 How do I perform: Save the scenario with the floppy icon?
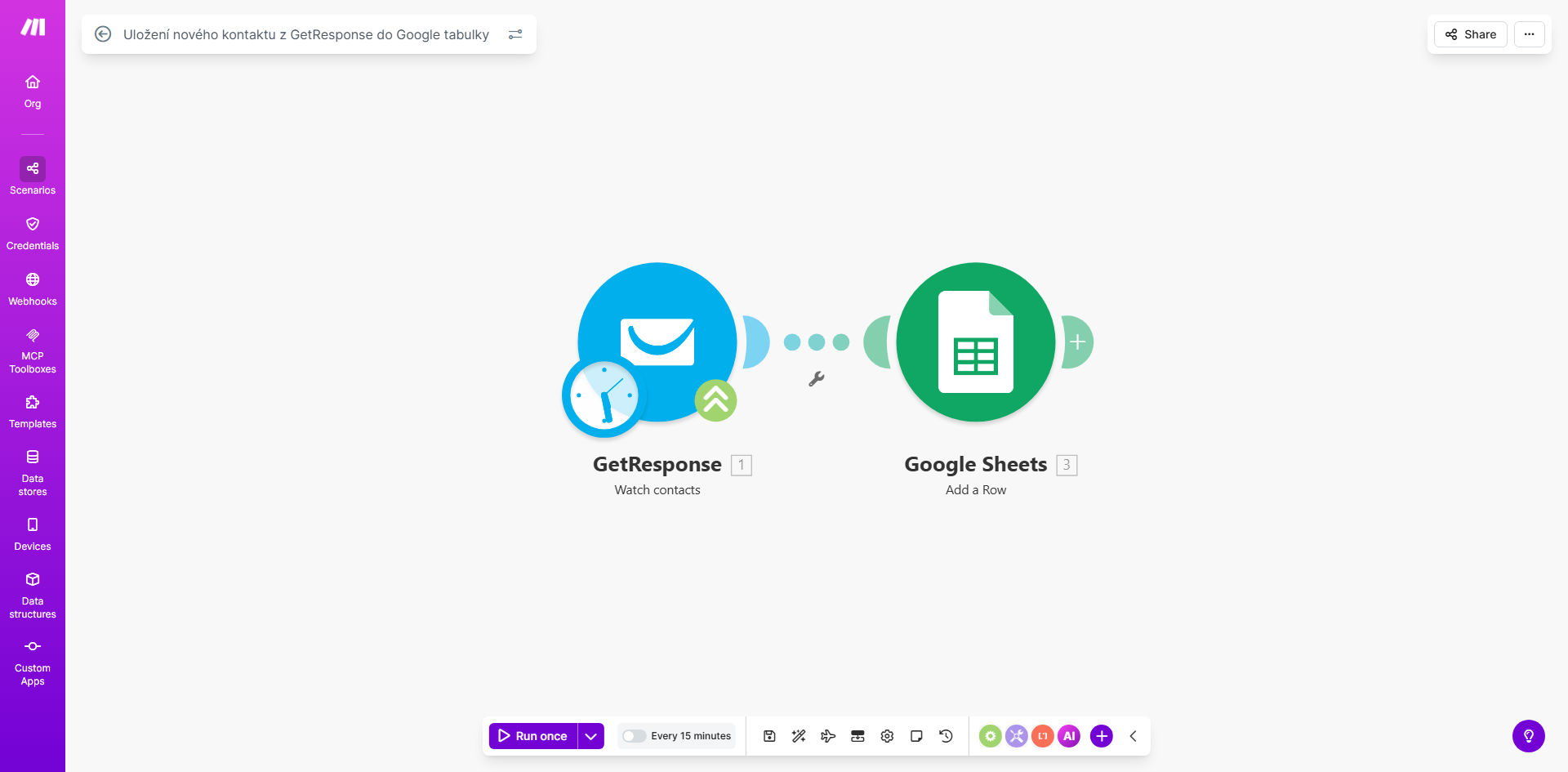[769, 736]
